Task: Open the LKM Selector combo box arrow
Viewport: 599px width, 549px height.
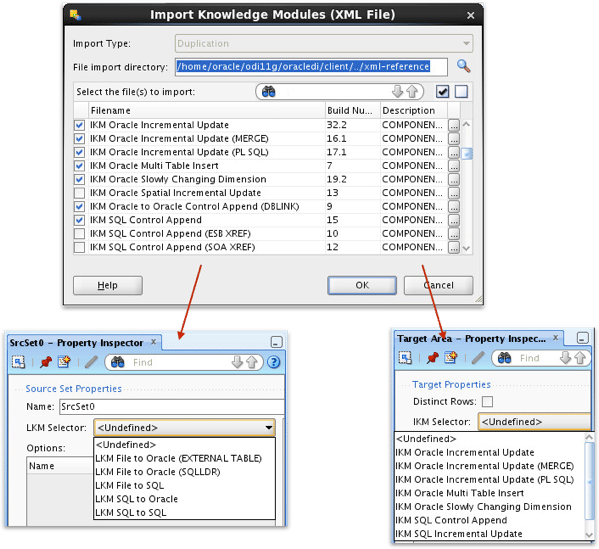Action: [269, 428]
